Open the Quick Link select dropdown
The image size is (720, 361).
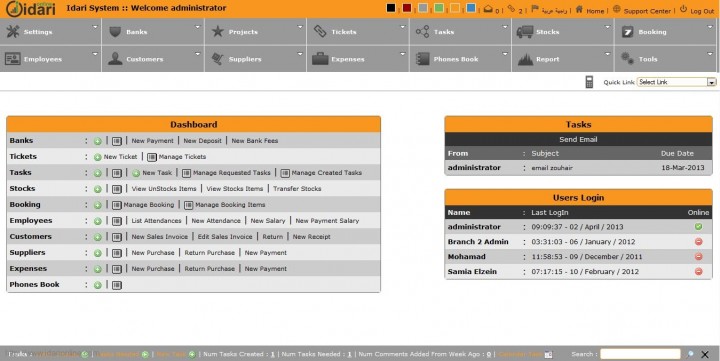click(x=676, y=82)
